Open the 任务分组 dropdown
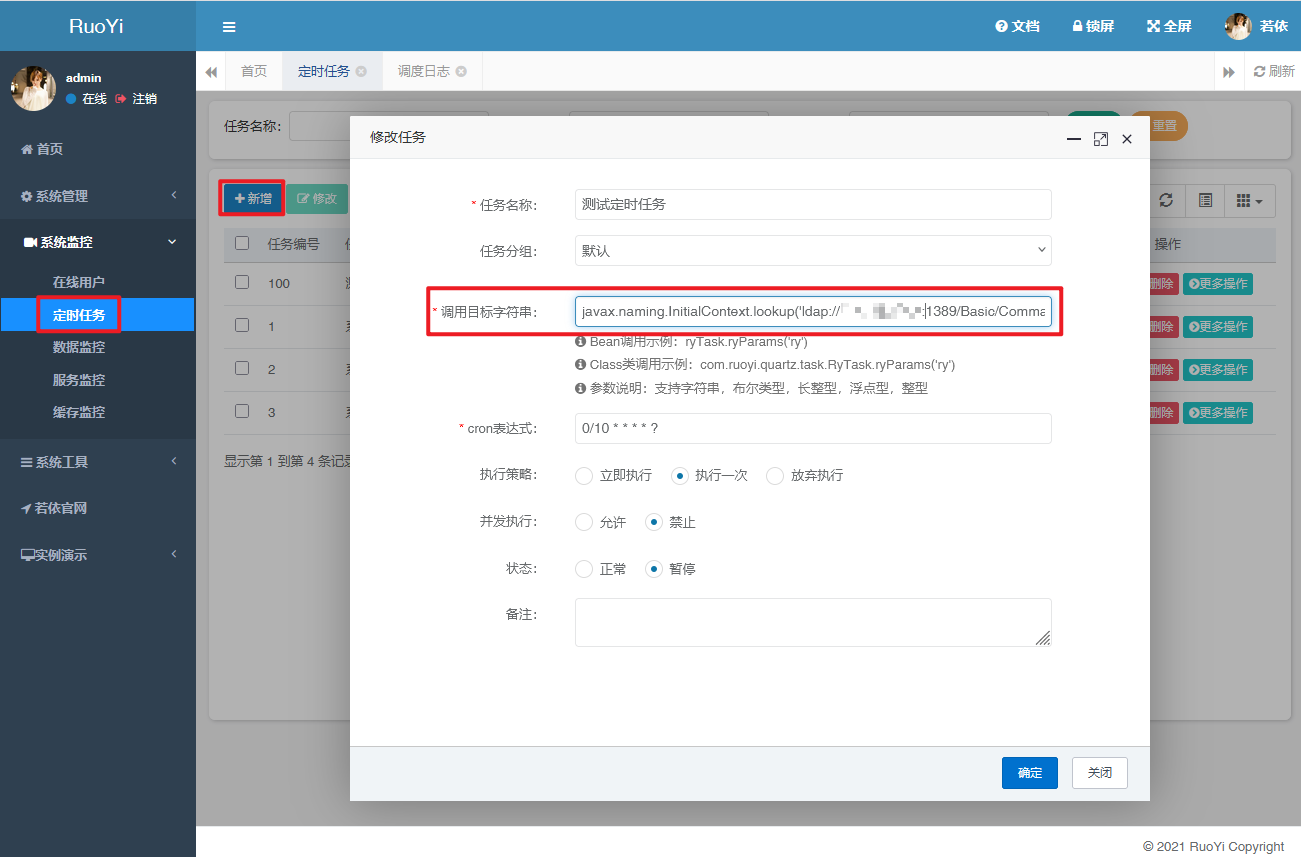Screen dimensions: 1301x857 click(813, 250)
